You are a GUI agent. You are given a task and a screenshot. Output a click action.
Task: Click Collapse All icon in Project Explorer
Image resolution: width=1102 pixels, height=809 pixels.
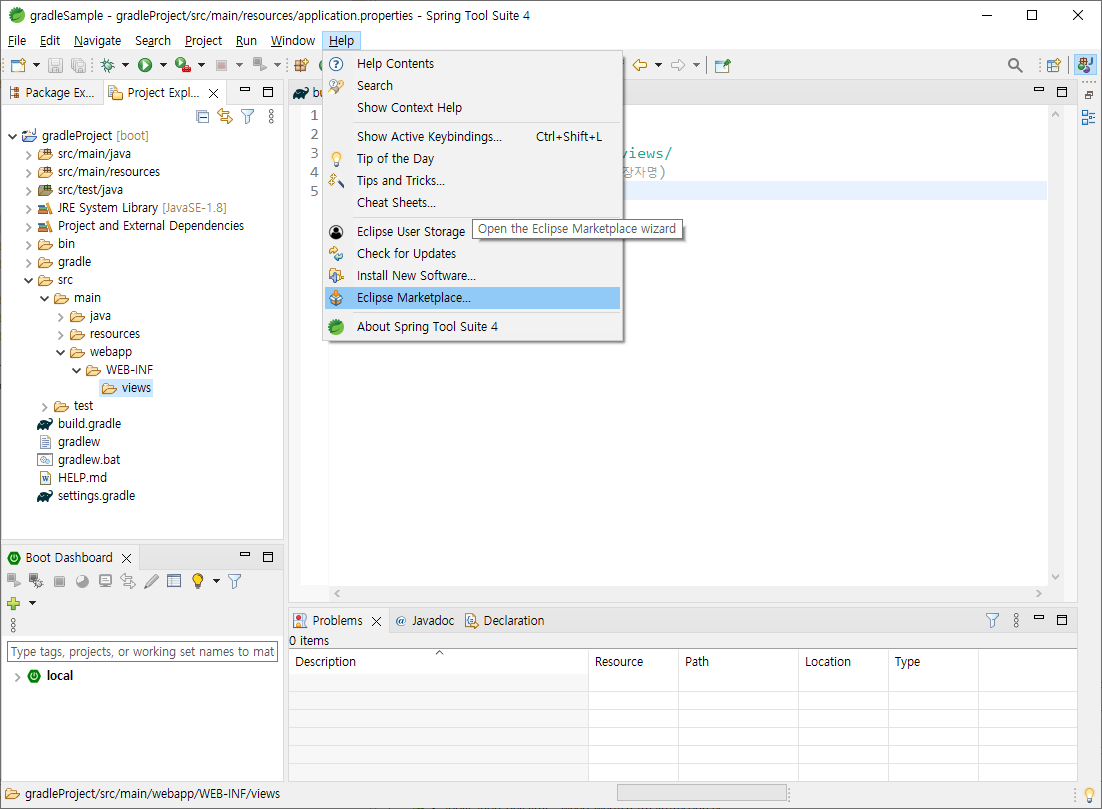(x=202, y=117)
